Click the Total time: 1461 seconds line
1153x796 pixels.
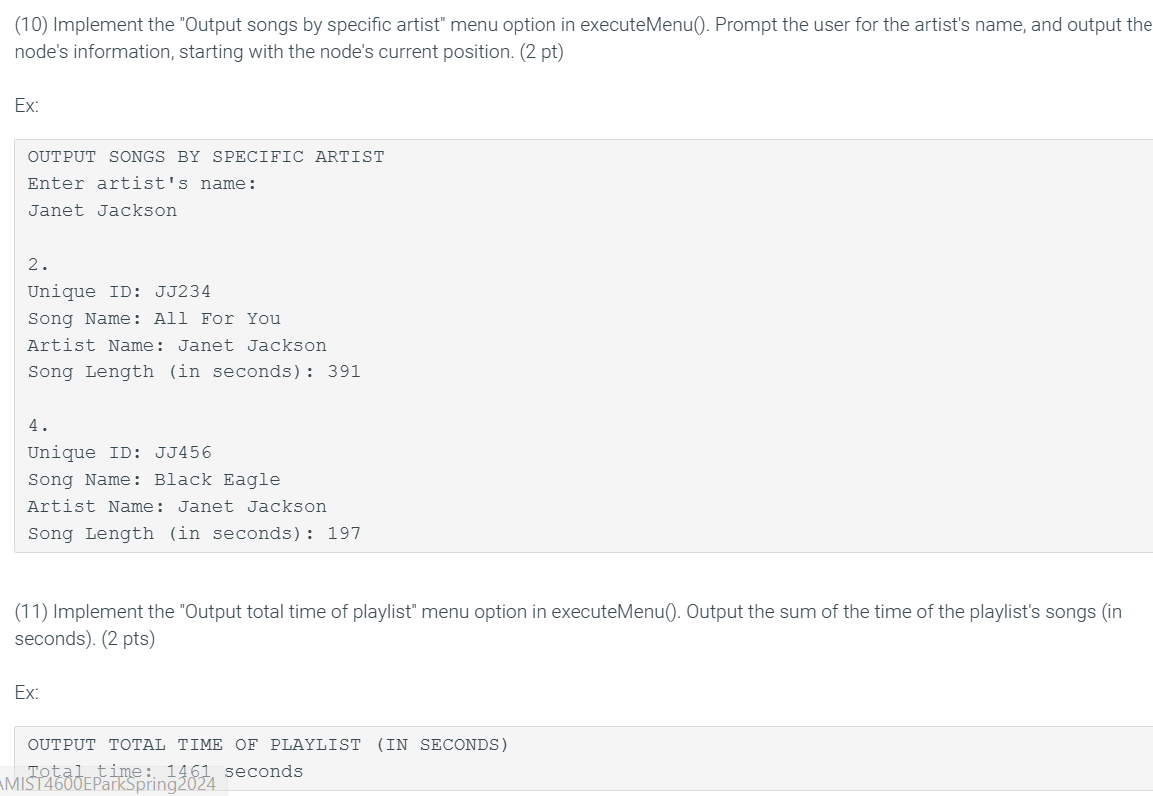click(x=165, y=771)
